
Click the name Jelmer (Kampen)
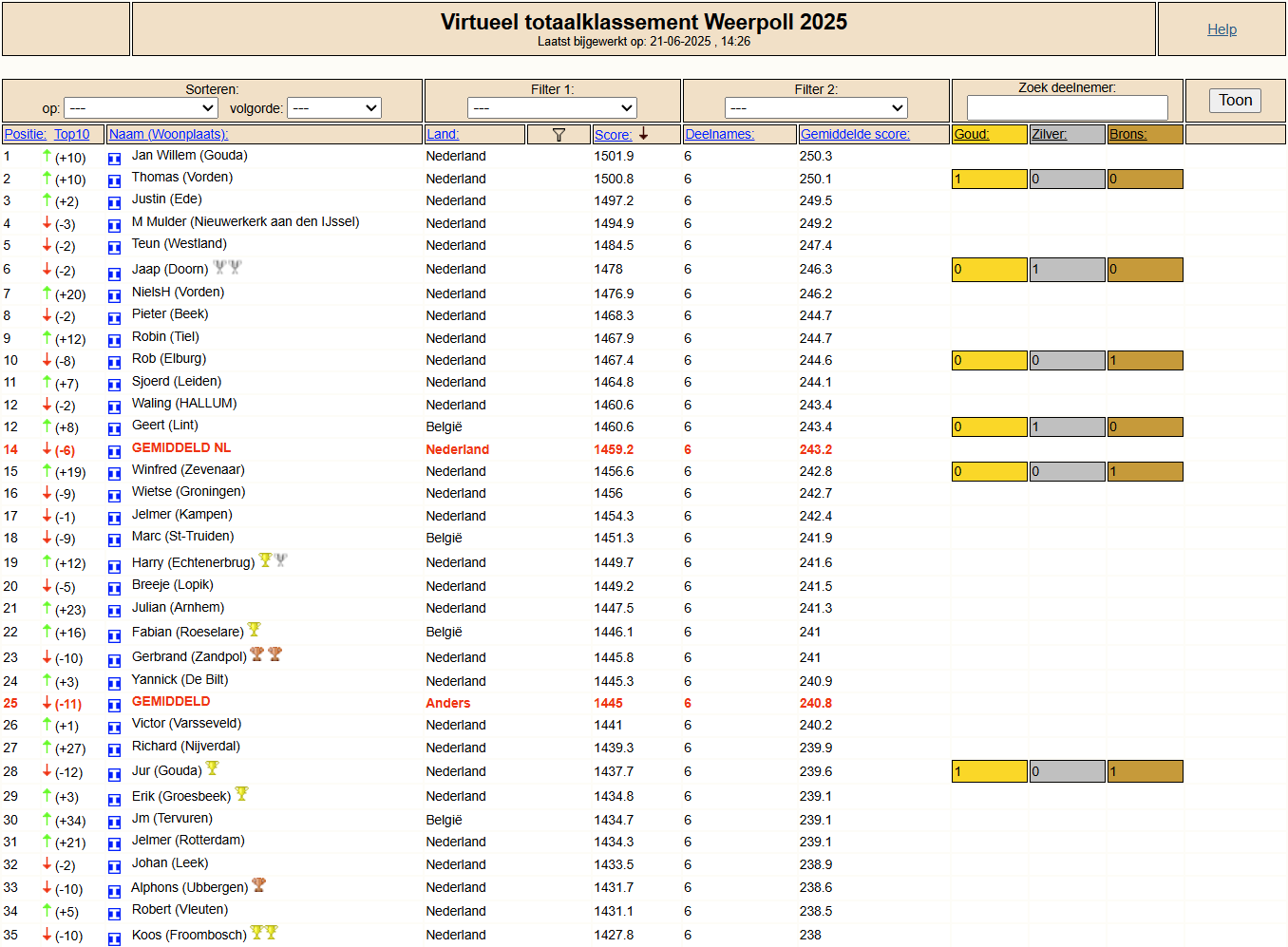click(182, 515)
